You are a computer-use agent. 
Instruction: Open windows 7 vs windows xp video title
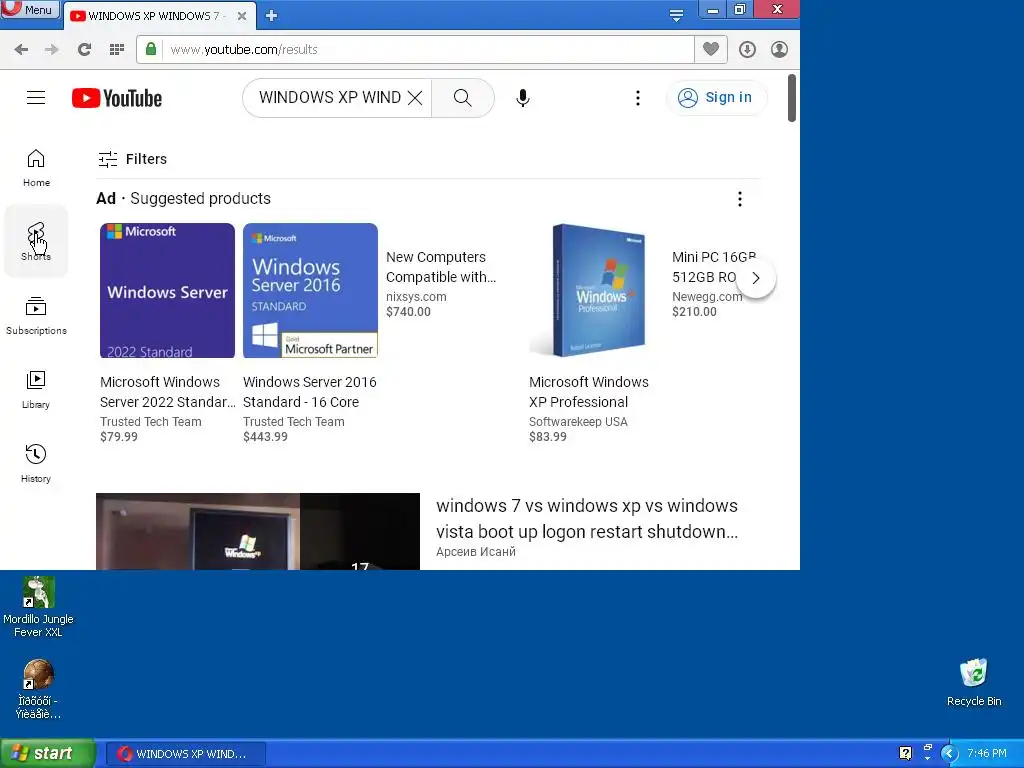[586, 519]
